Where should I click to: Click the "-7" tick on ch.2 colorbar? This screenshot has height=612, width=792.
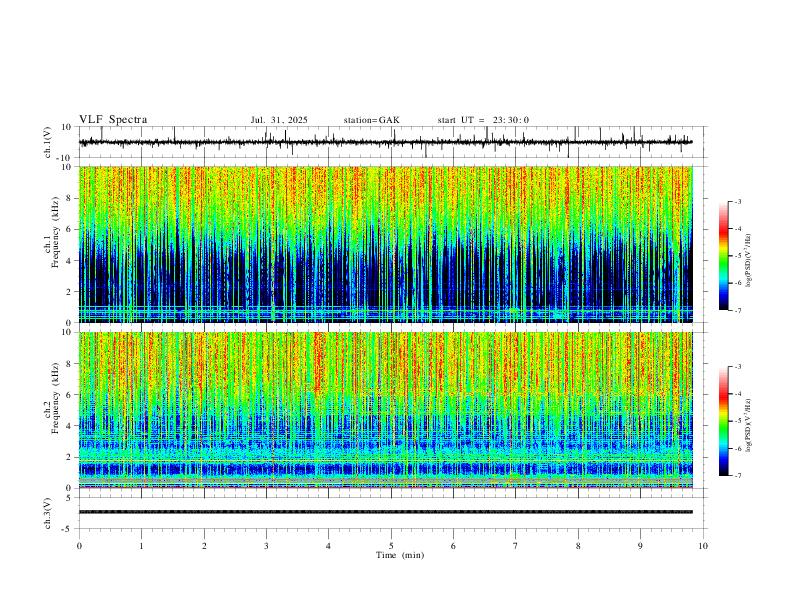pos(738,476)
